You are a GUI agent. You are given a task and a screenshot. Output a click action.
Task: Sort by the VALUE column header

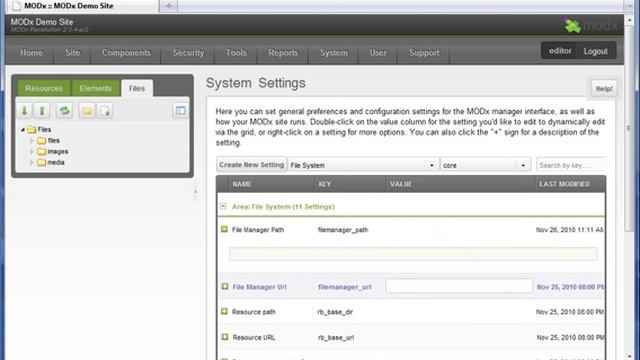tap(461, 184)
